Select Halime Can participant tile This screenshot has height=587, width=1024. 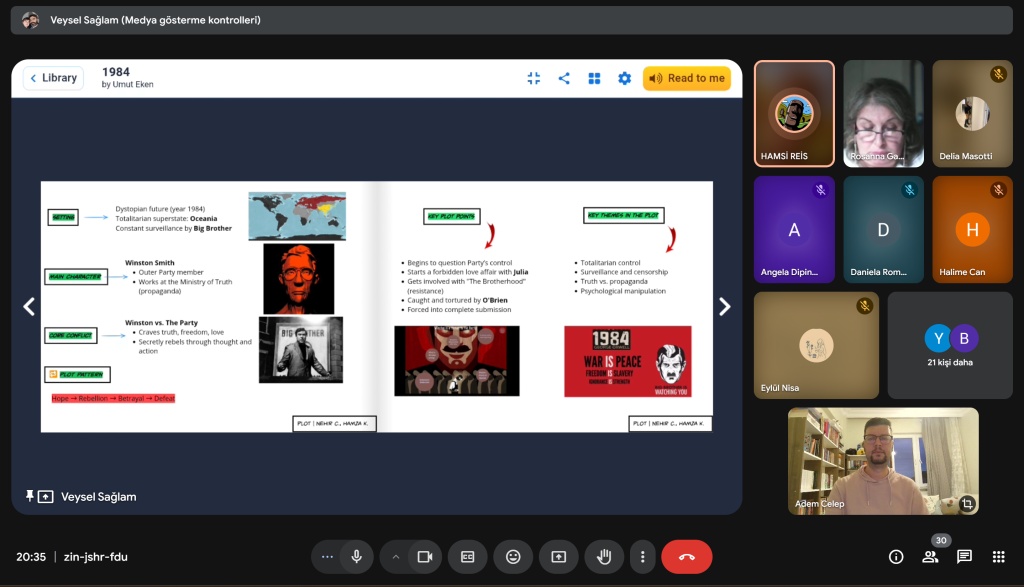click(972, 229)
